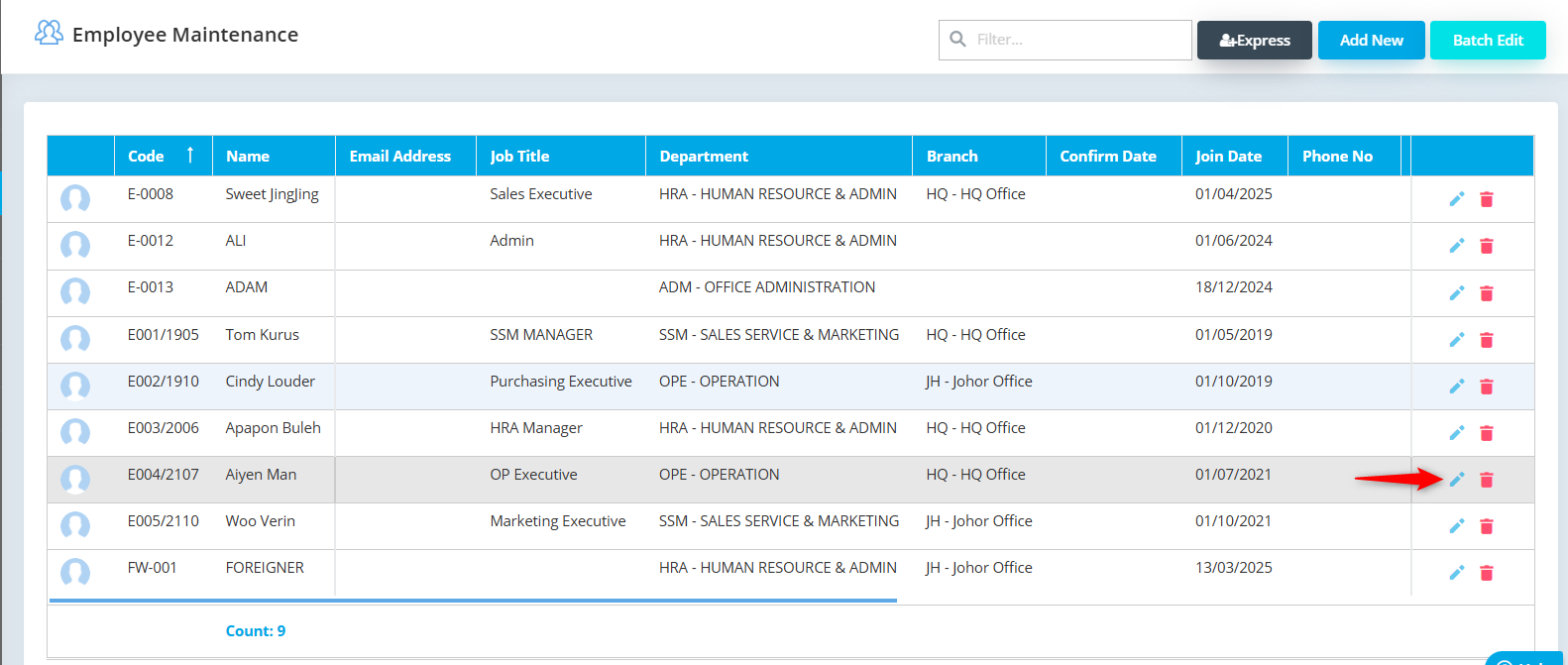
Task: Click avatar of employee E-0013
Action: coord(75,292)
